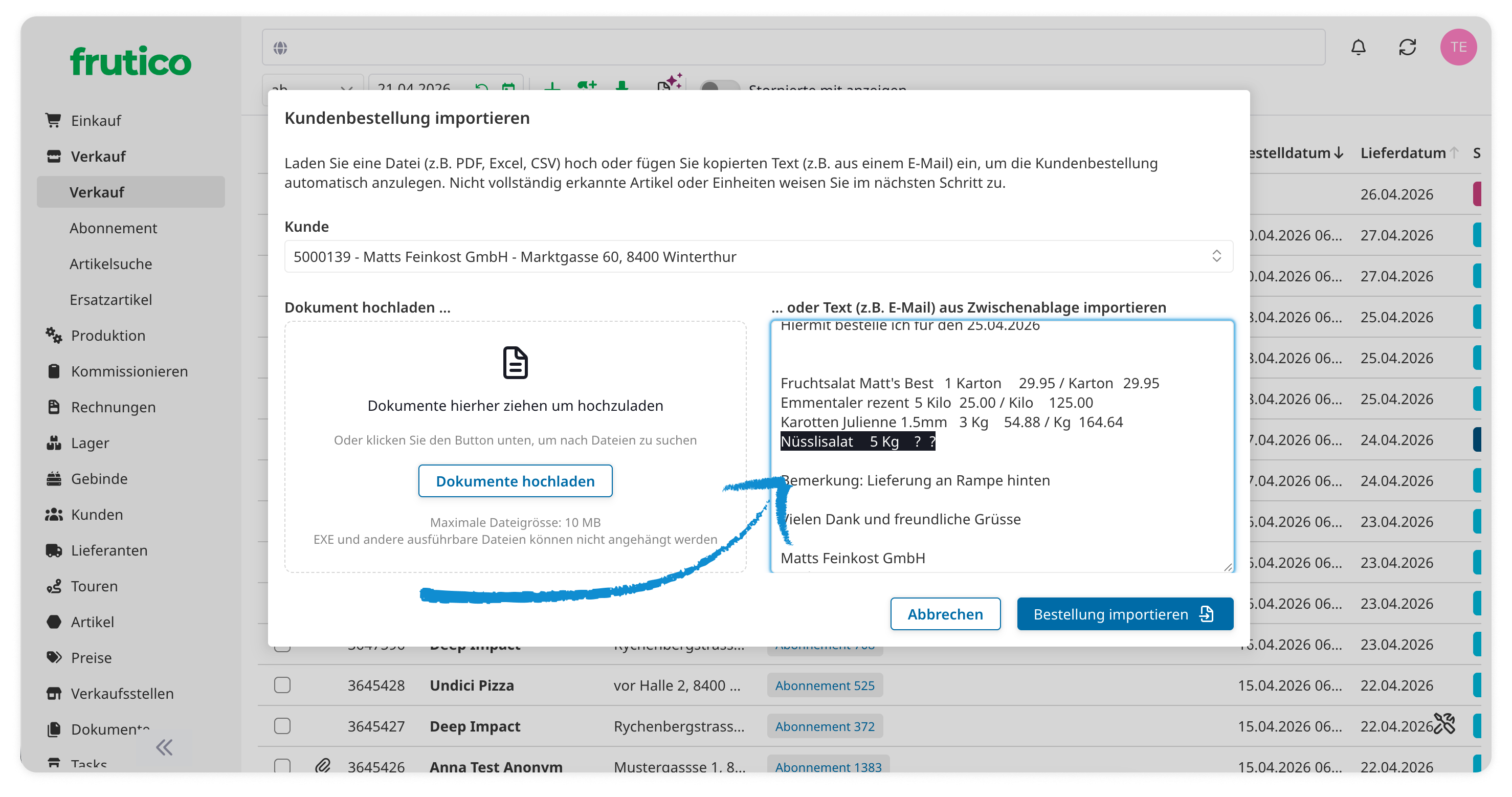Image resolution: width=1512 pixels, height=797 pixels.
Task: Click the document icon in the upload area
Action: coord(515,363)
